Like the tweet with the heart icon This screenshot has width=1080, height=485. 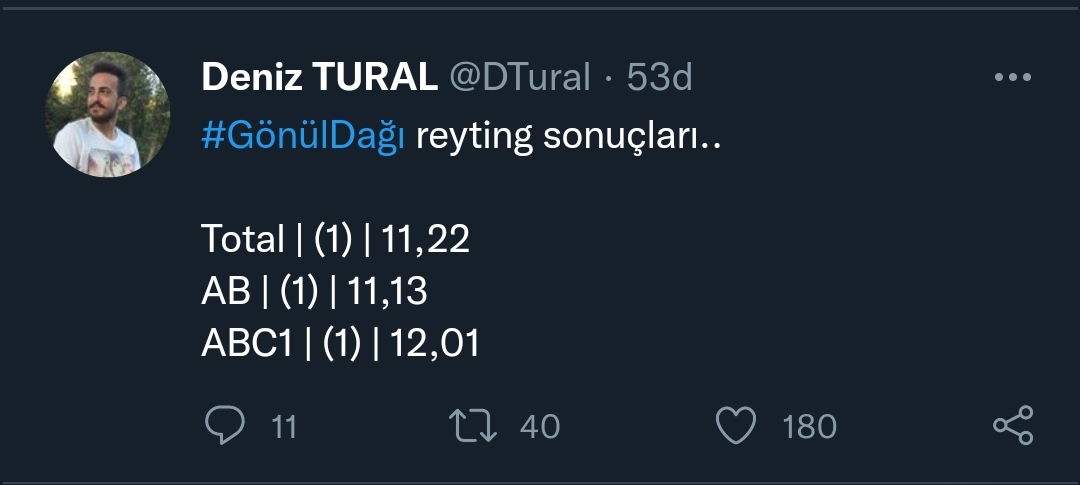[x=737, y=427]
